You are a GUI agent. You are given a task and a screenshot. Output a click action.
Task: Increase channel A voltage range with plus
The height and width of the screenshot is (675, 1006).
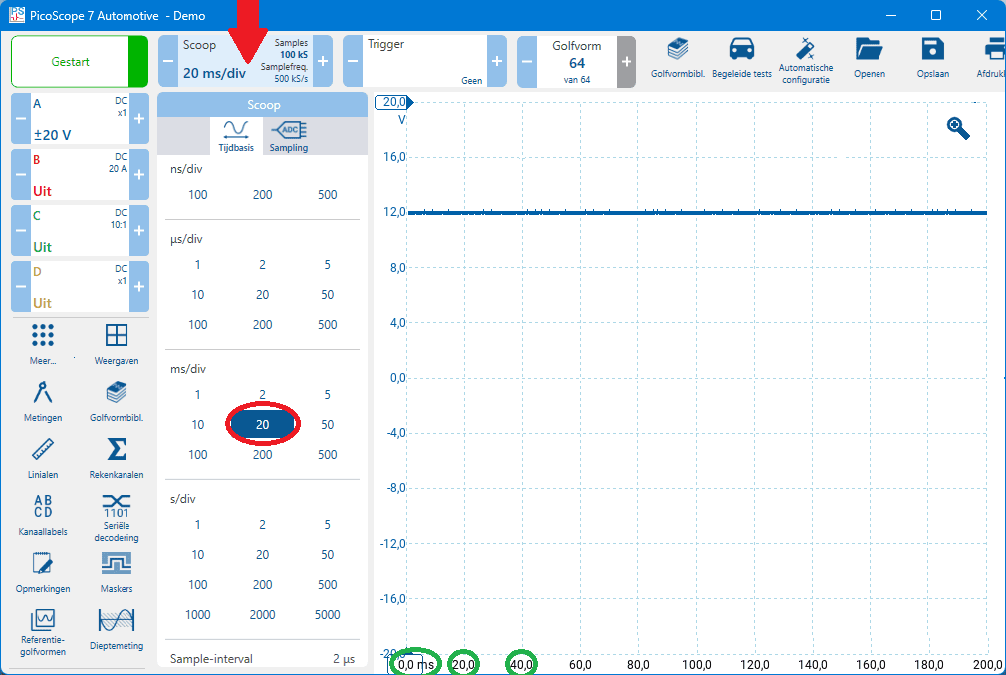[139, 119]
